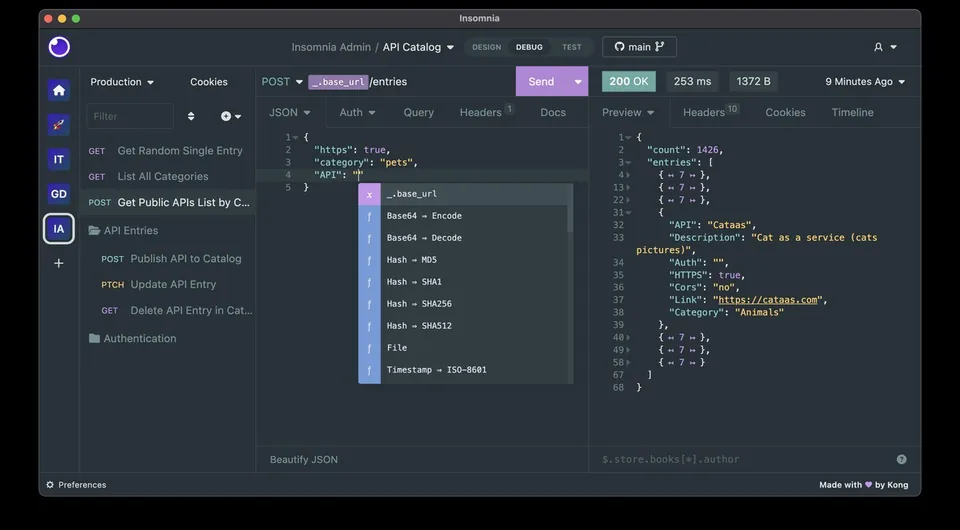Open the Send options dropdown arrow

[x=577, y=82]
